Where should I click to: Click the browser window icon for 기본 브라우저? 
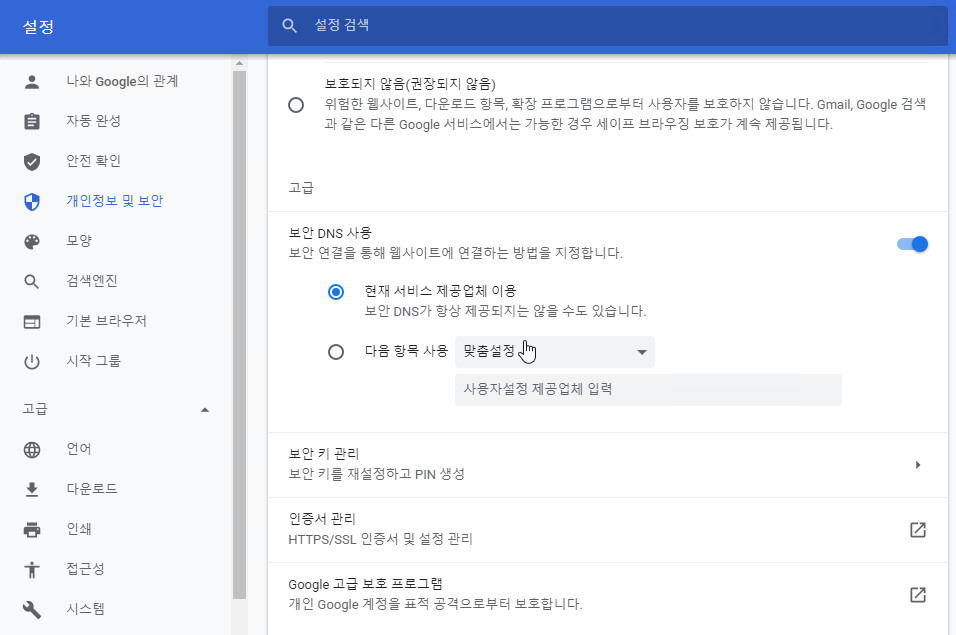pos(32,322)
